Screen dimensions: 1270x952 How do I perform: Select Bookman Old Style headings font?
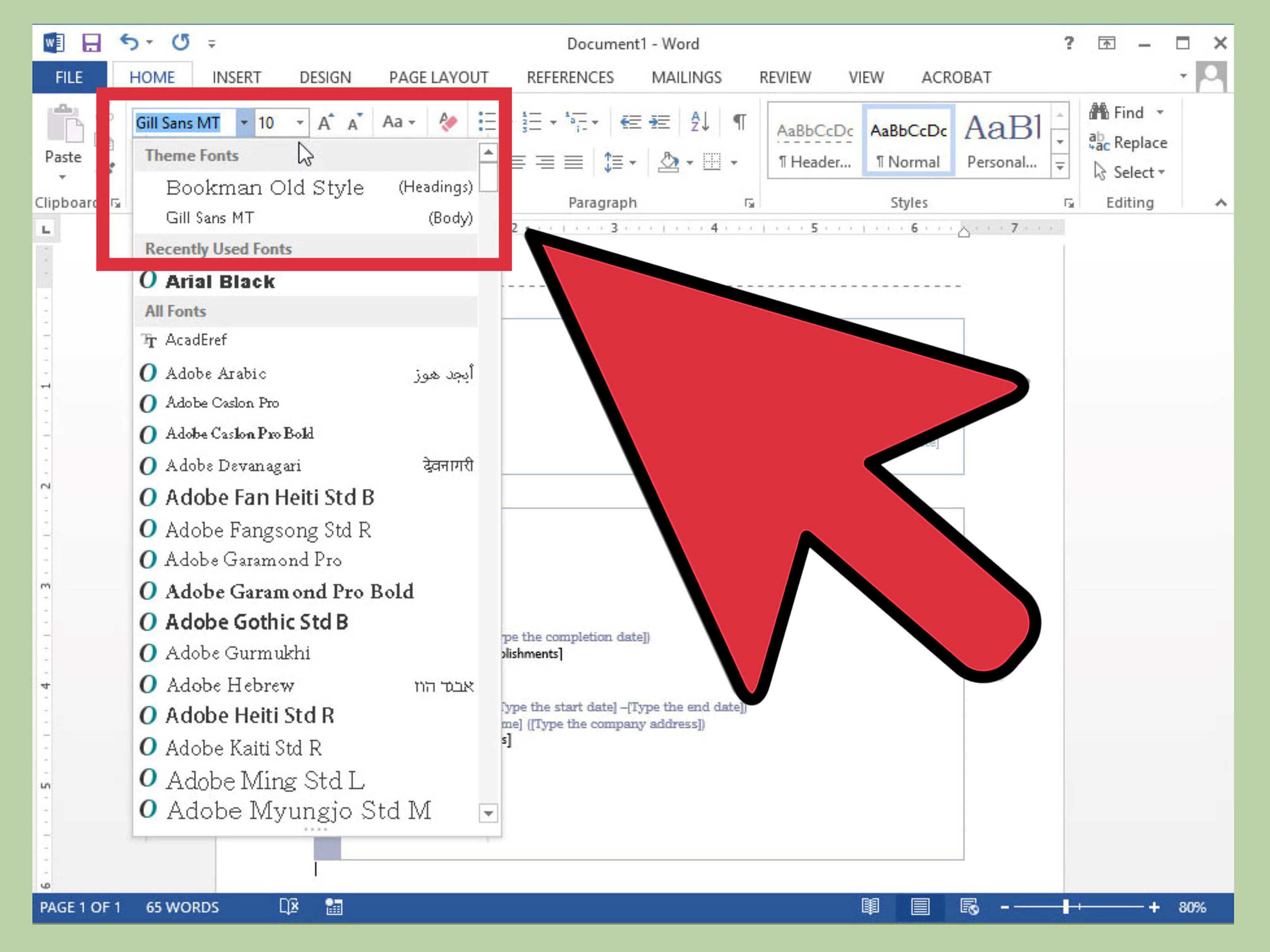[x=265, y=187]
